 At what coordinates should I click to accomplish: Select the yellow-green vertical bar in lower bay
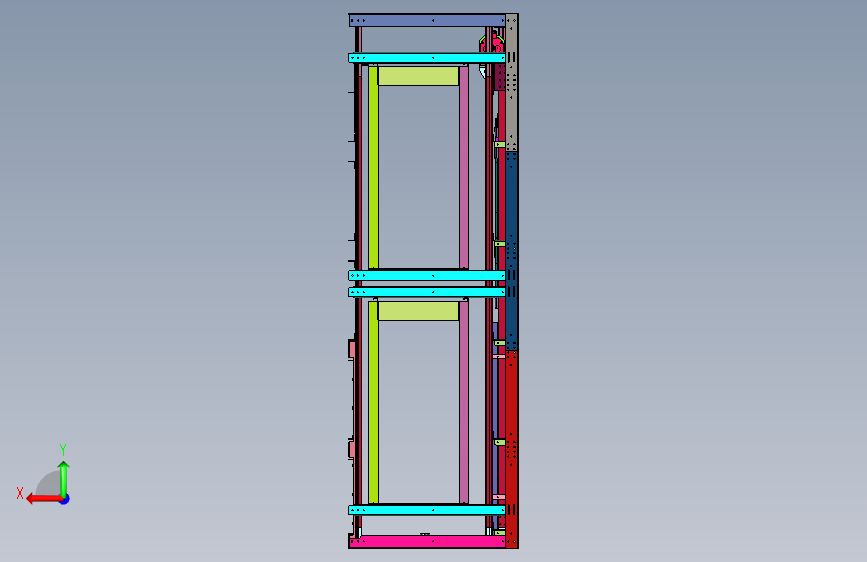(x=373, y=403)
